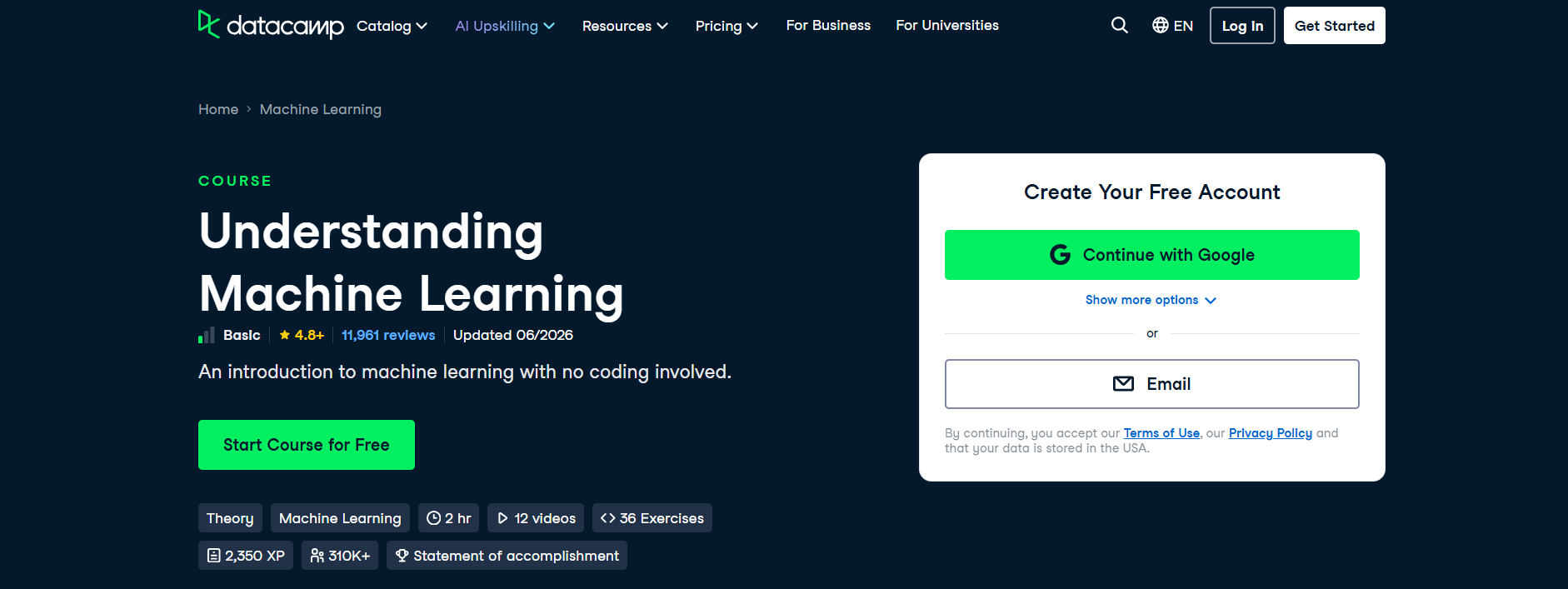
Task: Expand Show more options
Action: (1151, 300)
